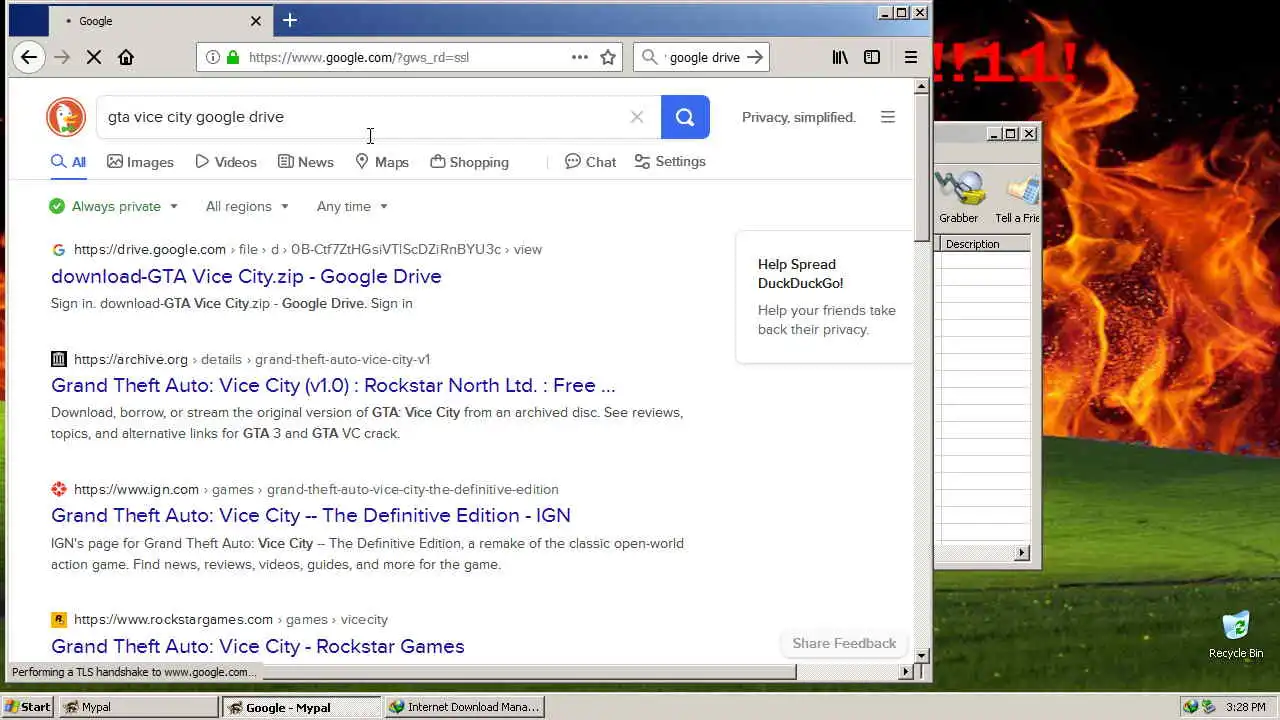Switch to Internet Download Manager taskbar button
This screenshot has height=720, width=1280.
(x=464, y=707)
